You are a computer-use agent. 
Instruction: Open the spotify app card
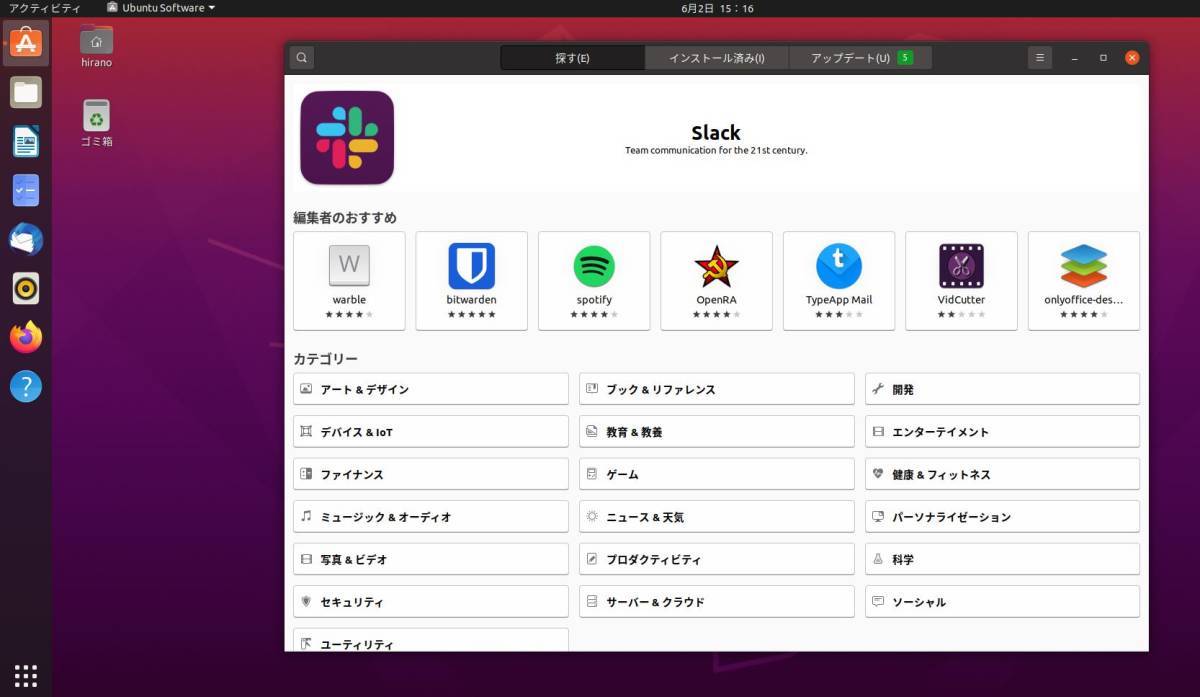coord(594,281)
